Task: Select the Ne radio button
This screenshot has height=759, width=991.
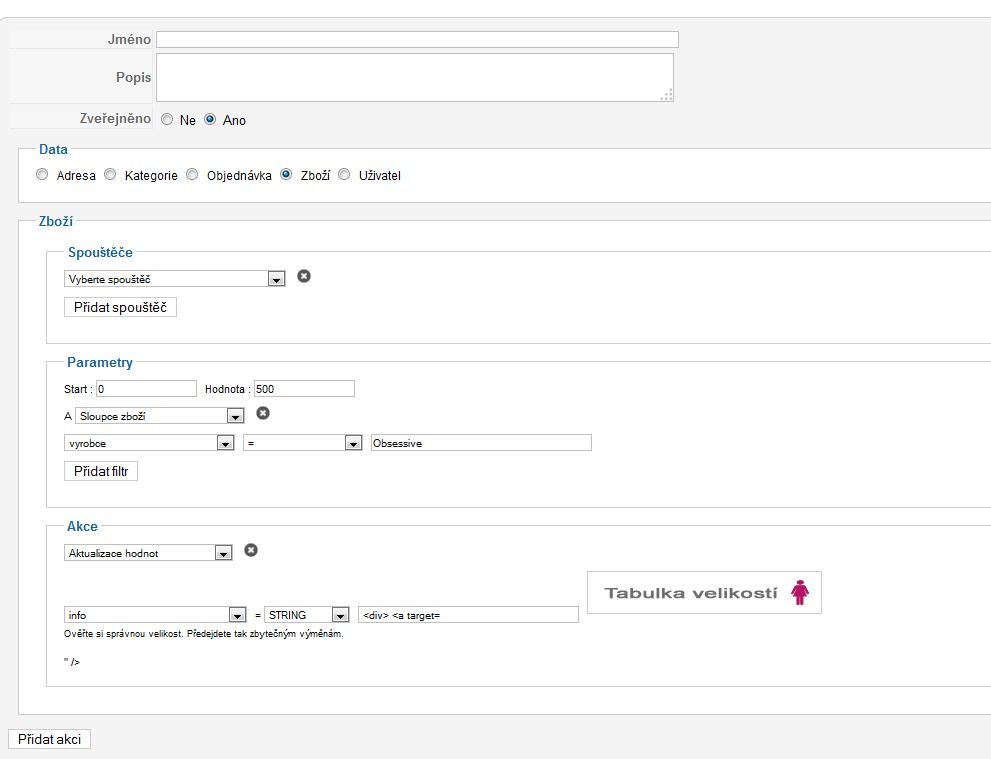Action: [167, 119]
